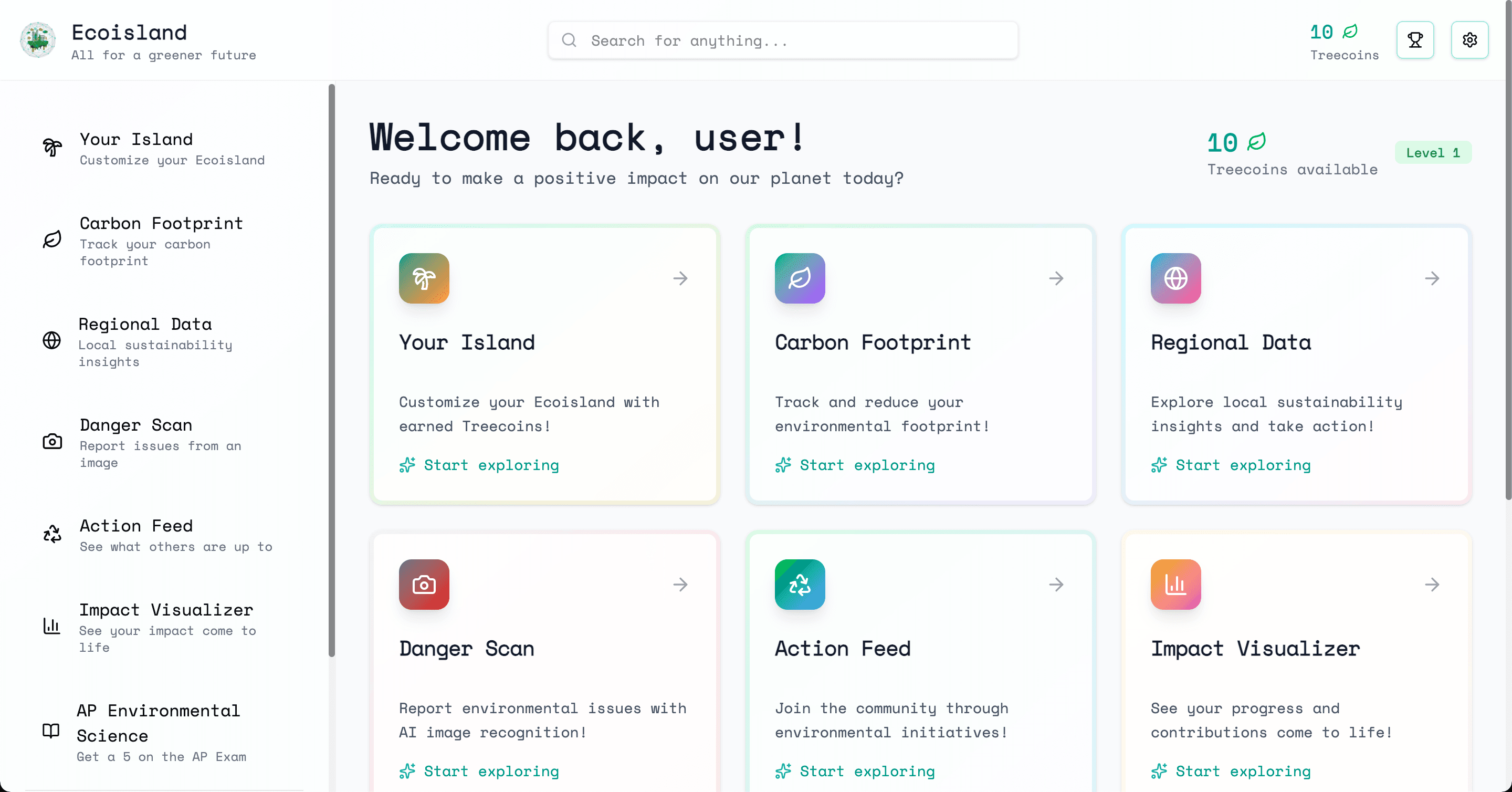Click Join the community through environmental initiatives text
Image resolution: width=1512 pixels, height=792 pixels.
(x=891, y=721)
